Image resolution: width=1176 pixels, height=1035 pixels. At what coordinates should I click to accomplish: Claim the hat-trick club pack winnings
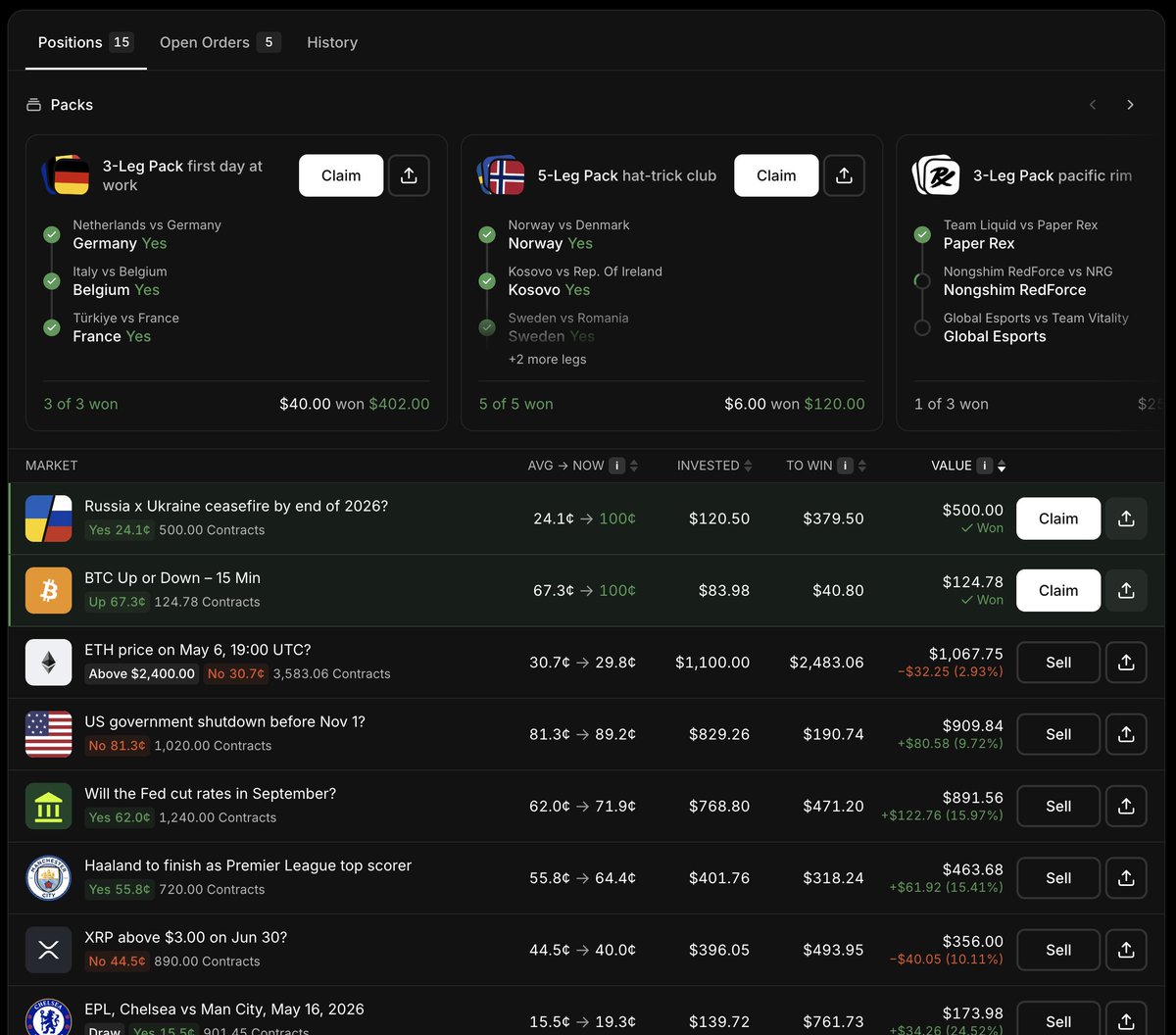pyautogui.click(x=776, y=175)
